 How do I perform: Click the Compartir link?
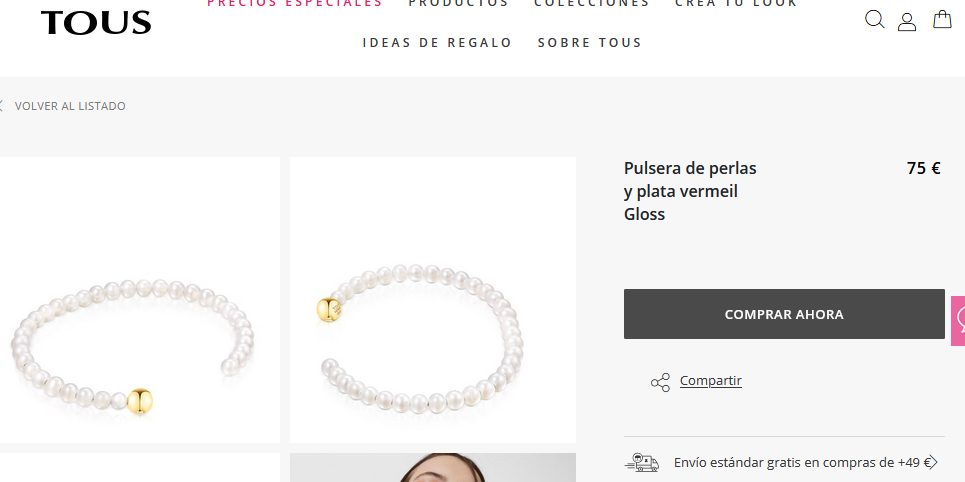point(711,380)
